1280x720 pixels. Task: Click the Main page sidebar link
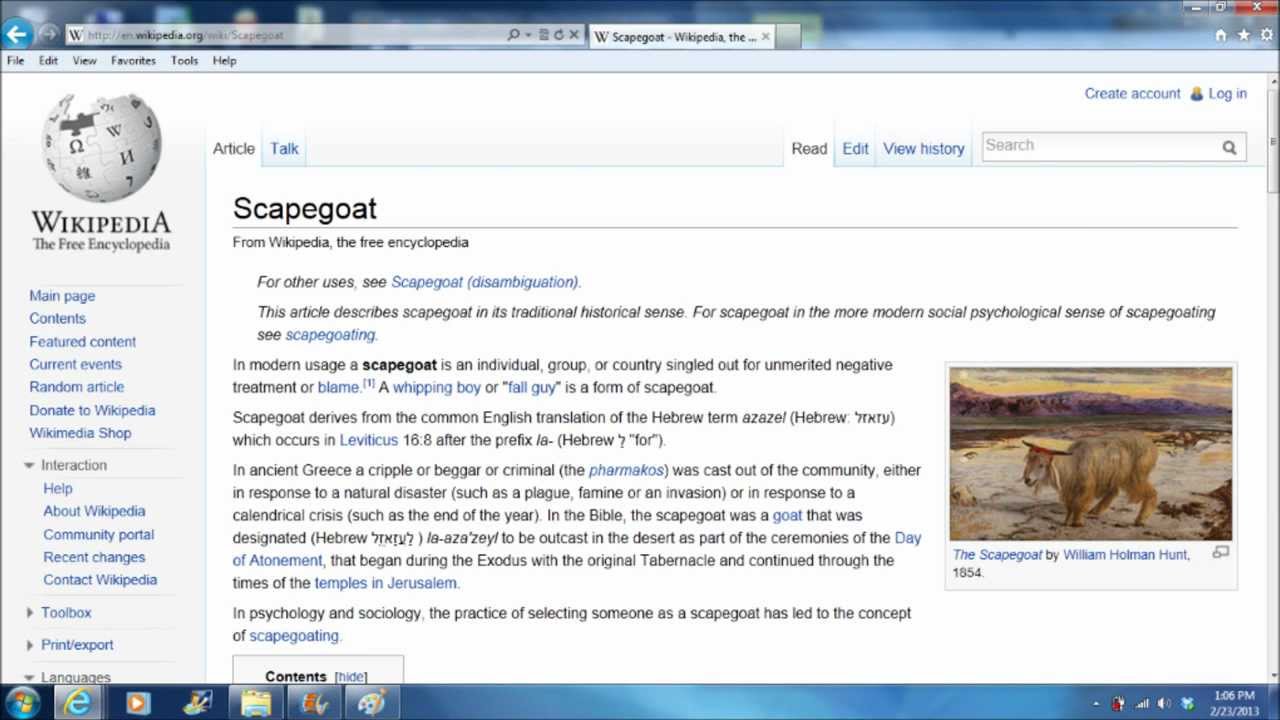point(62,296)
